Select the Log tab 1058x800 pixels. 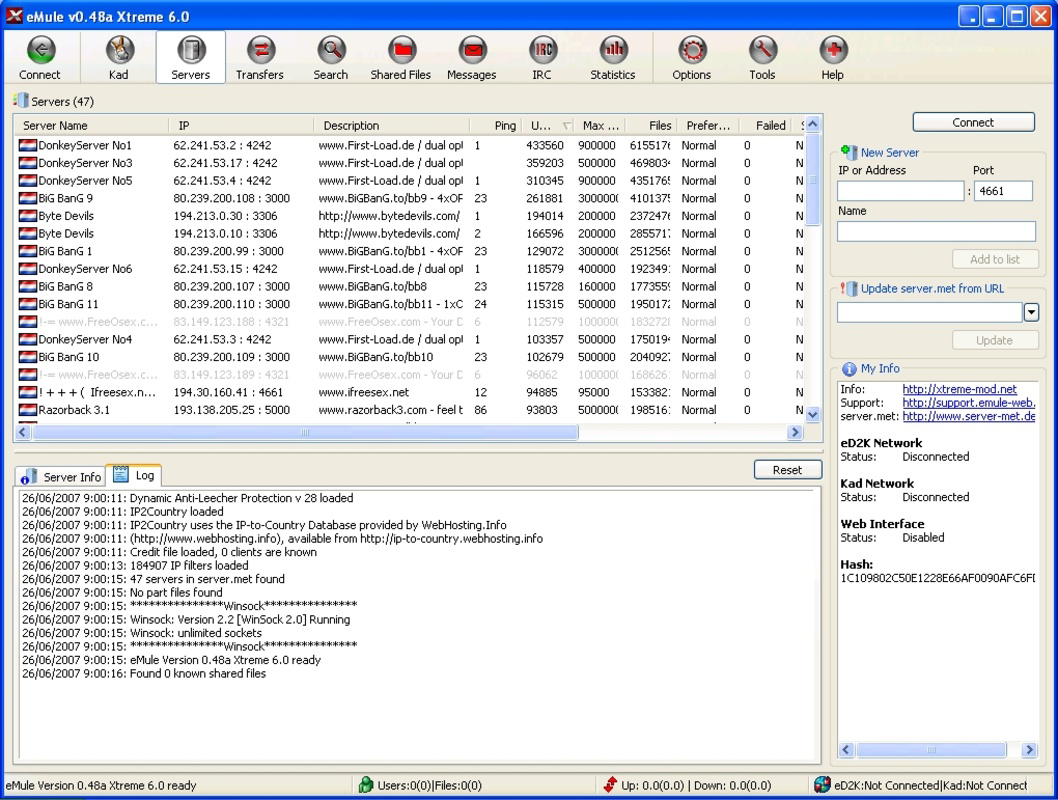(136, 476)
